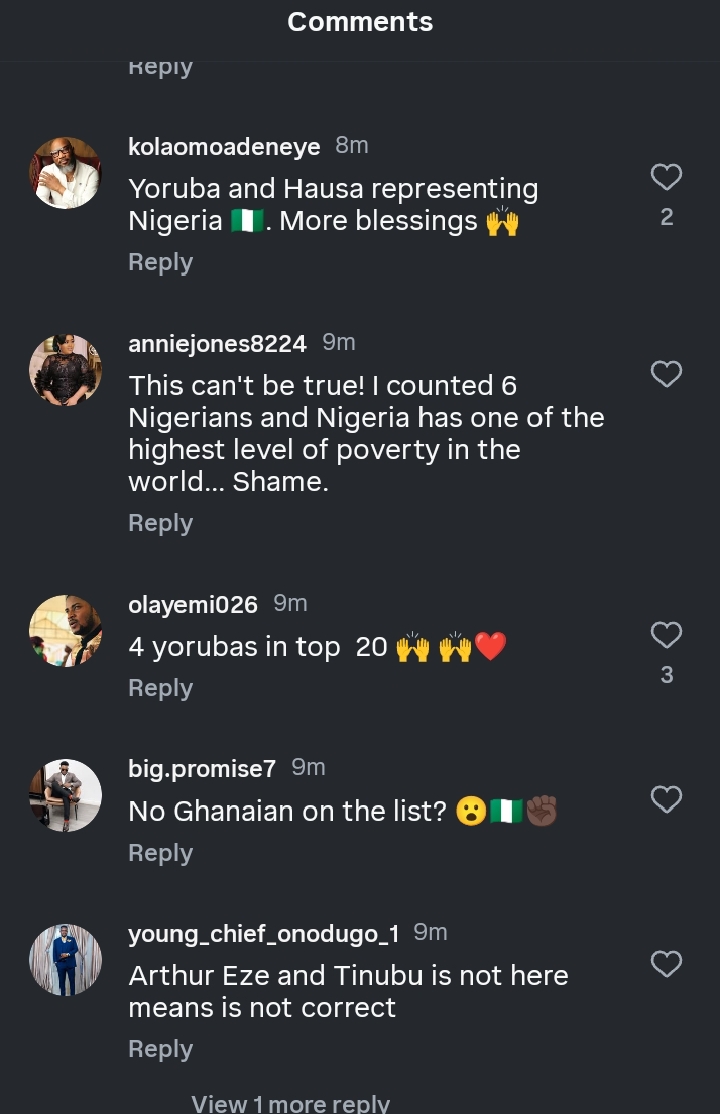Open the anniejones8224 username link
This screenshot has height=1114, width=720.
(217, 344)
